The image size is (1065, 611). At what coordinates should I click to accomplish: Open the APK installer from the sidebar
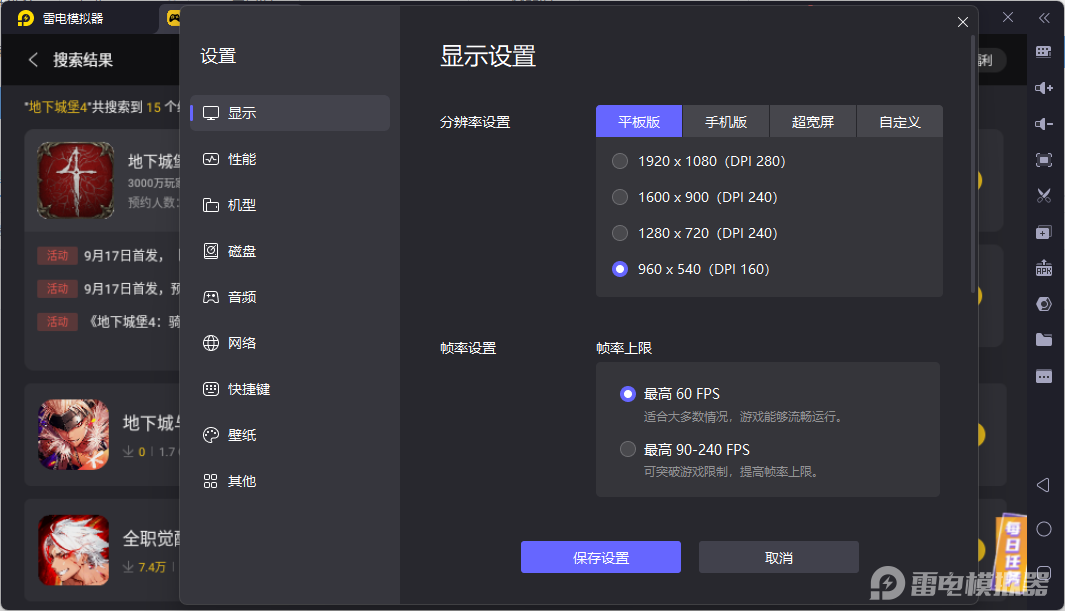click(1044, 267)
